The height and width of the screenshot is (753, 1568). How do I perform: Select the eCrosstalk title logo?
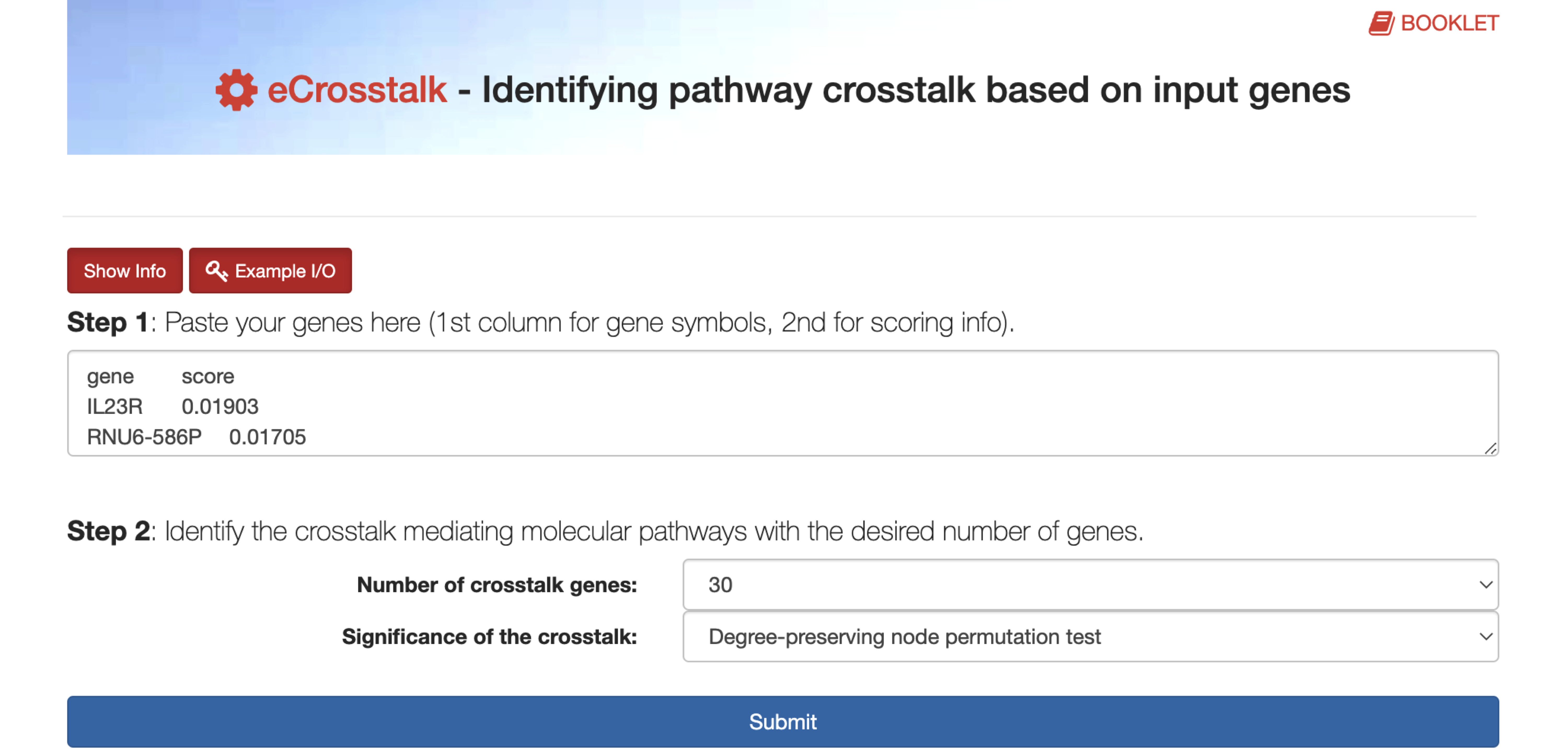[356, 90]
